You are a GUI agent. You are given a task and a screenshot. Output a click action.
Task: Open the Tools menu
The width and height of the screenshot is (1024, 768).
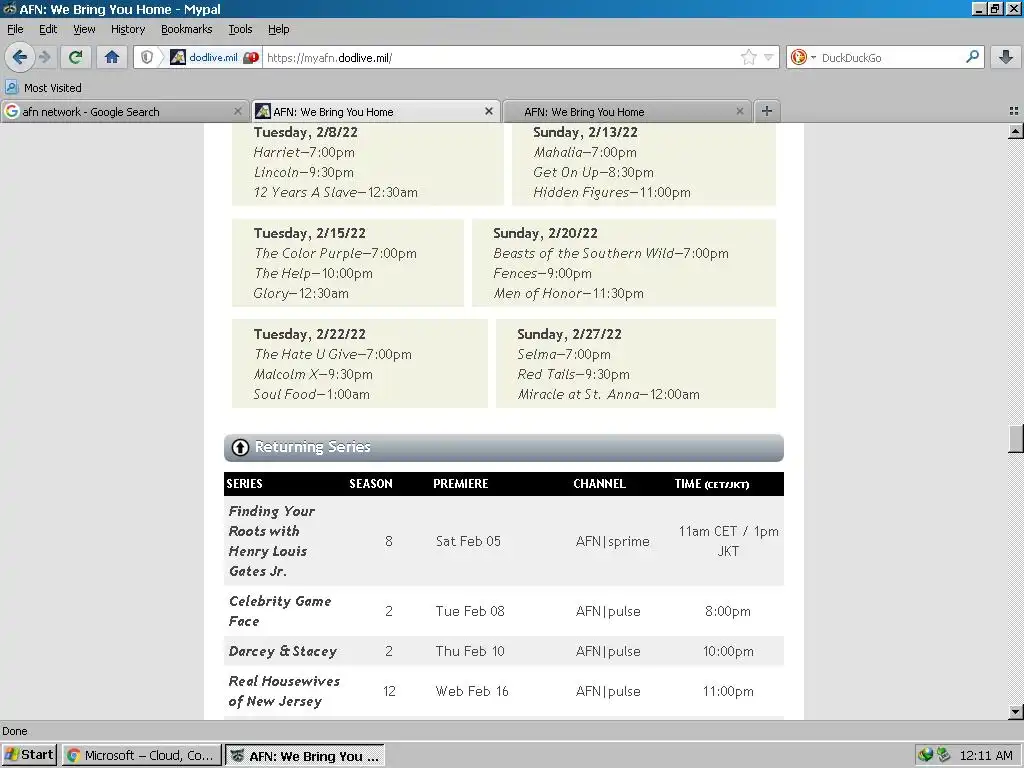click(x=240, y=29)
